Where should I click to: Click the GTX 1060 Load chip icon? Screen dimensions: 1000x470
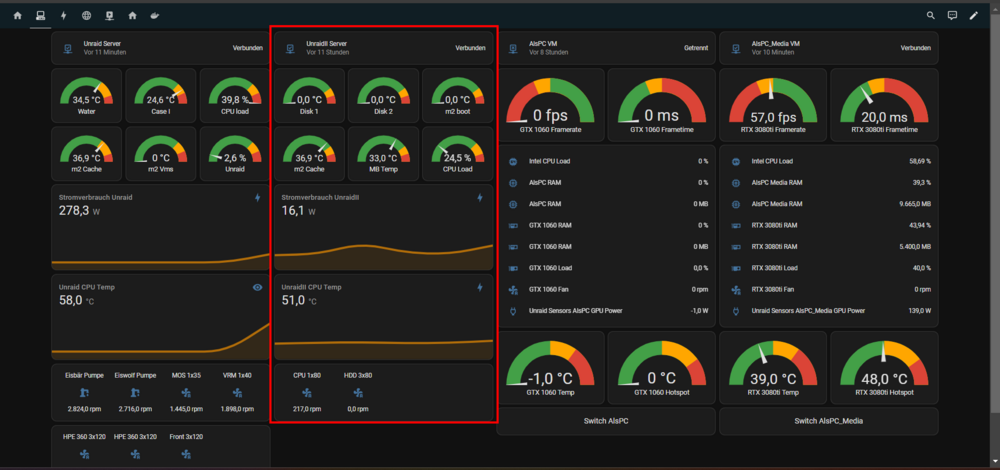[x=512, y=268]
